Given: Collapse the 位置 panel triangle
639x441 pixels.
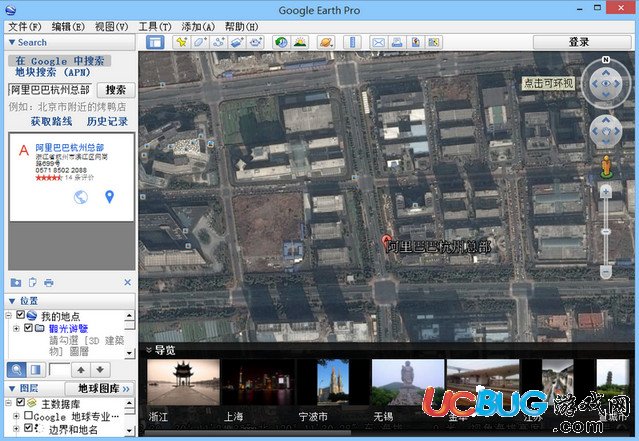Looking at the screenshot, I should tap(12, 301).
